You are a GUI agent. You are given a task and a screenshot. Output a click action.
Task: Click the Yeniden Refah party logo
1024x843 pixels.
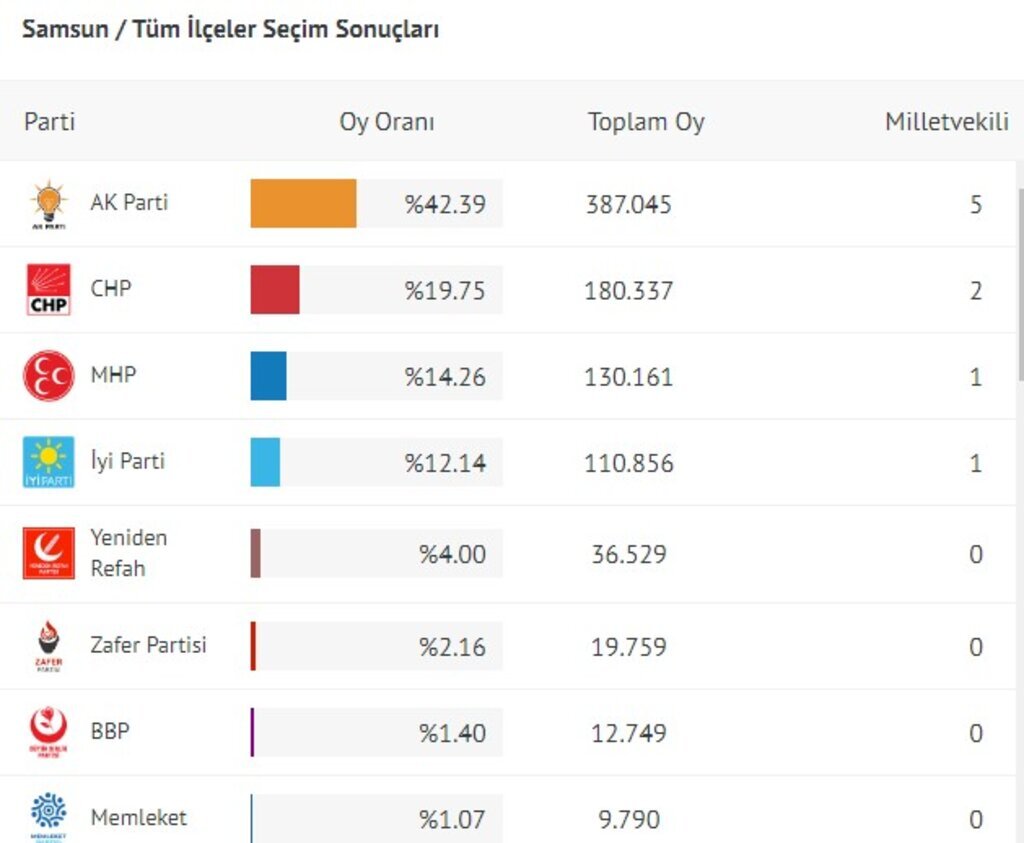(48, 553)
